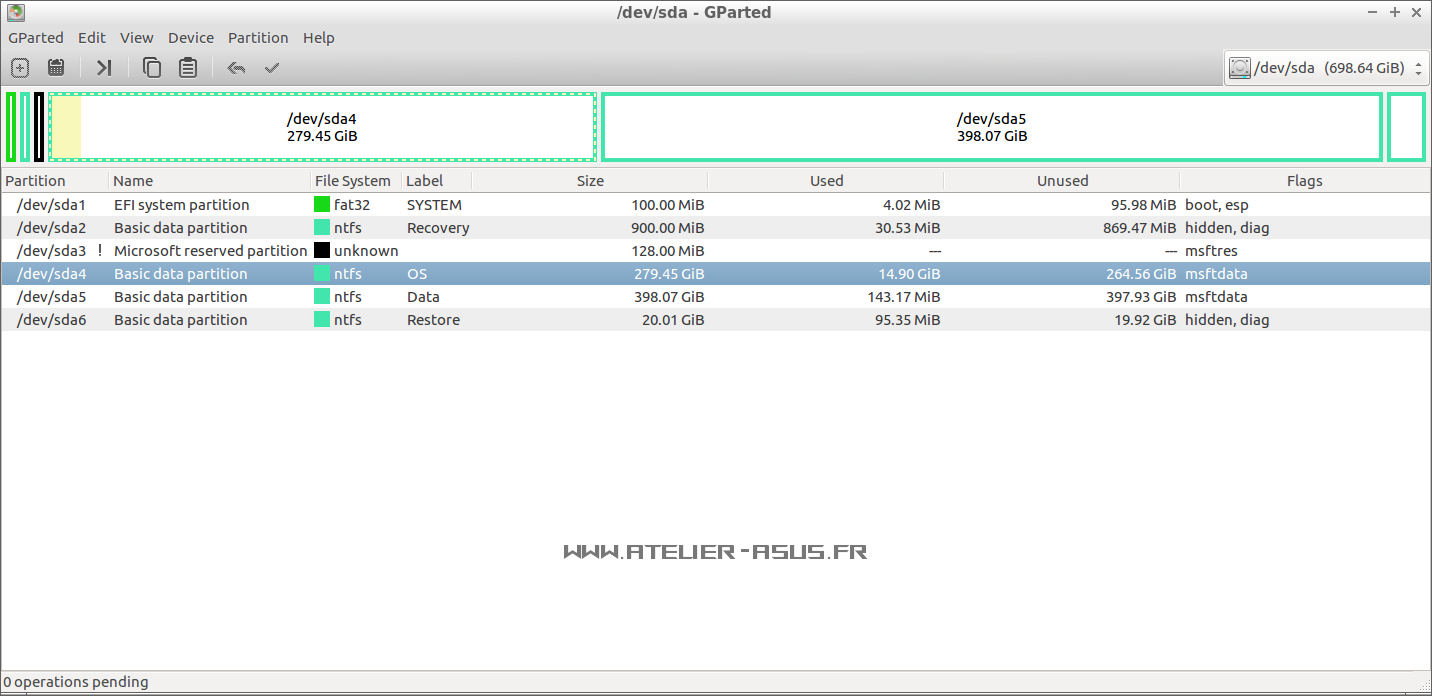This screenshot has height=696, width=1432.
Task: Select the /dev/sda1 EFI system partition row
Action: (181, 205)
